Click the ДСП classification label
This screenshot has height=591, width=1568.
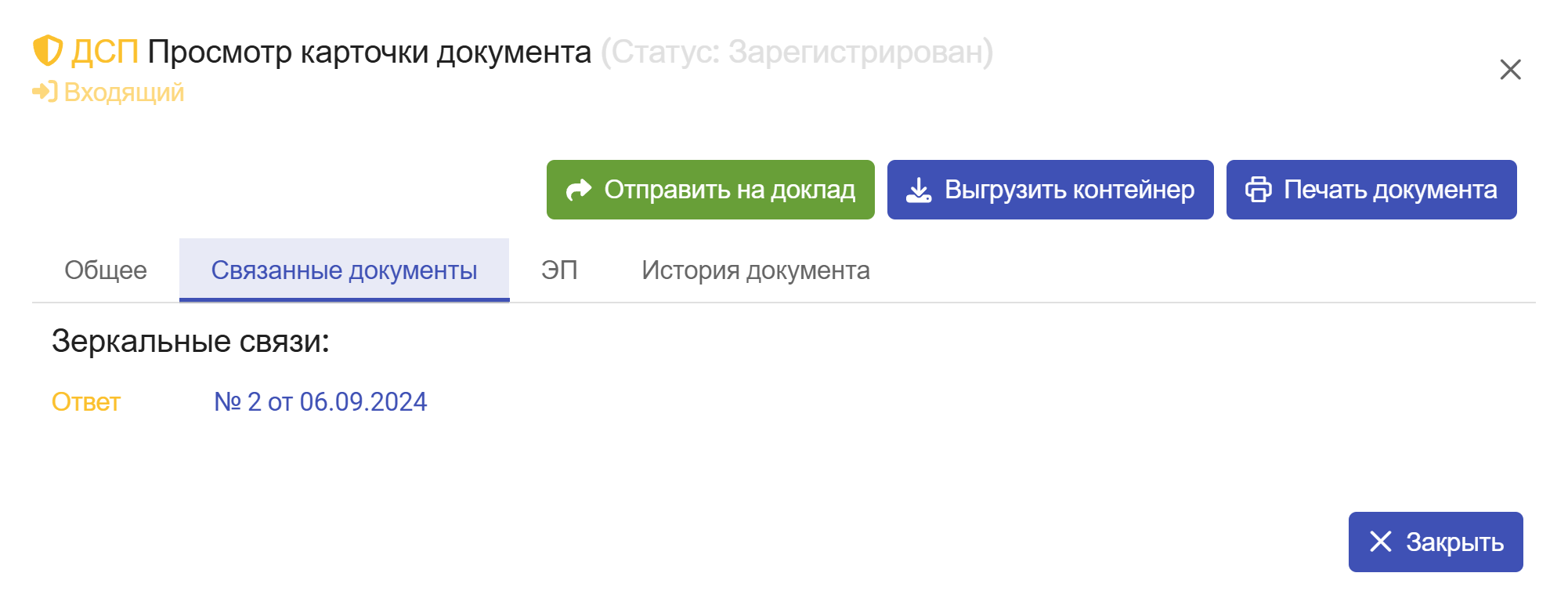coord(105,52)
